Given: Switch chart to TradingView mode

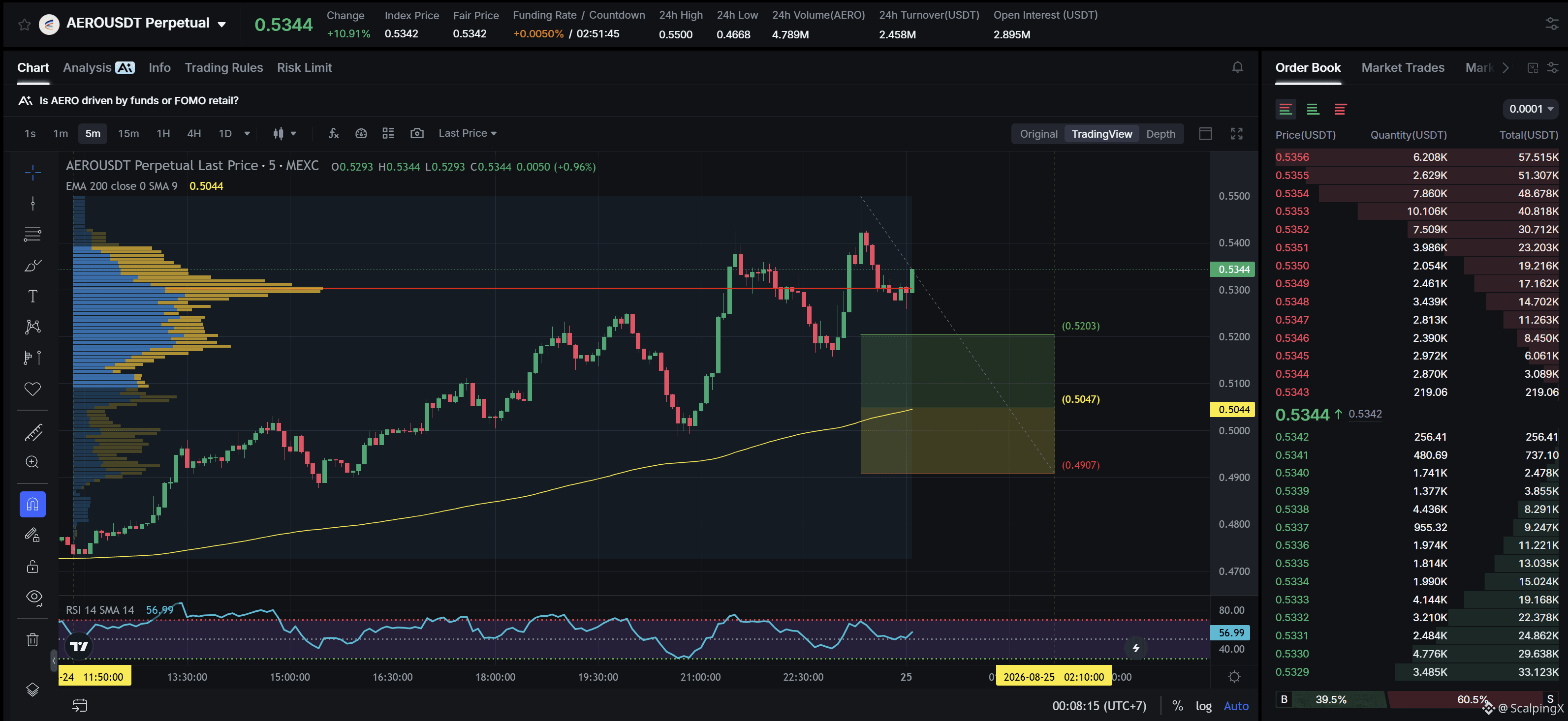Looking at the screenshot, I should pos(1102,134).
